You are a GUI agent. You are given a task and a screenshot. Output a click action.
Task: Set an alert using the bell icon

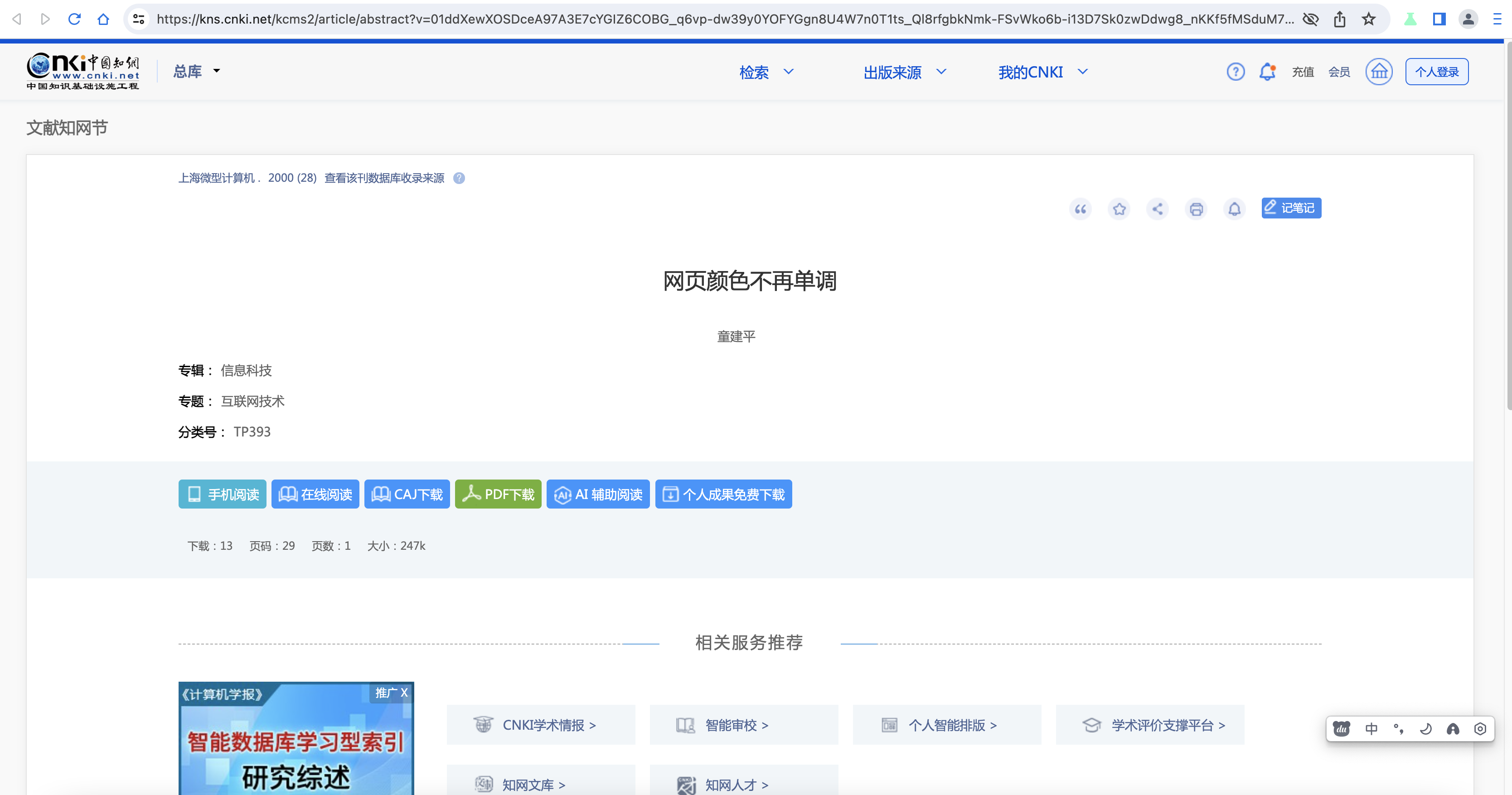click(1234, 208)
